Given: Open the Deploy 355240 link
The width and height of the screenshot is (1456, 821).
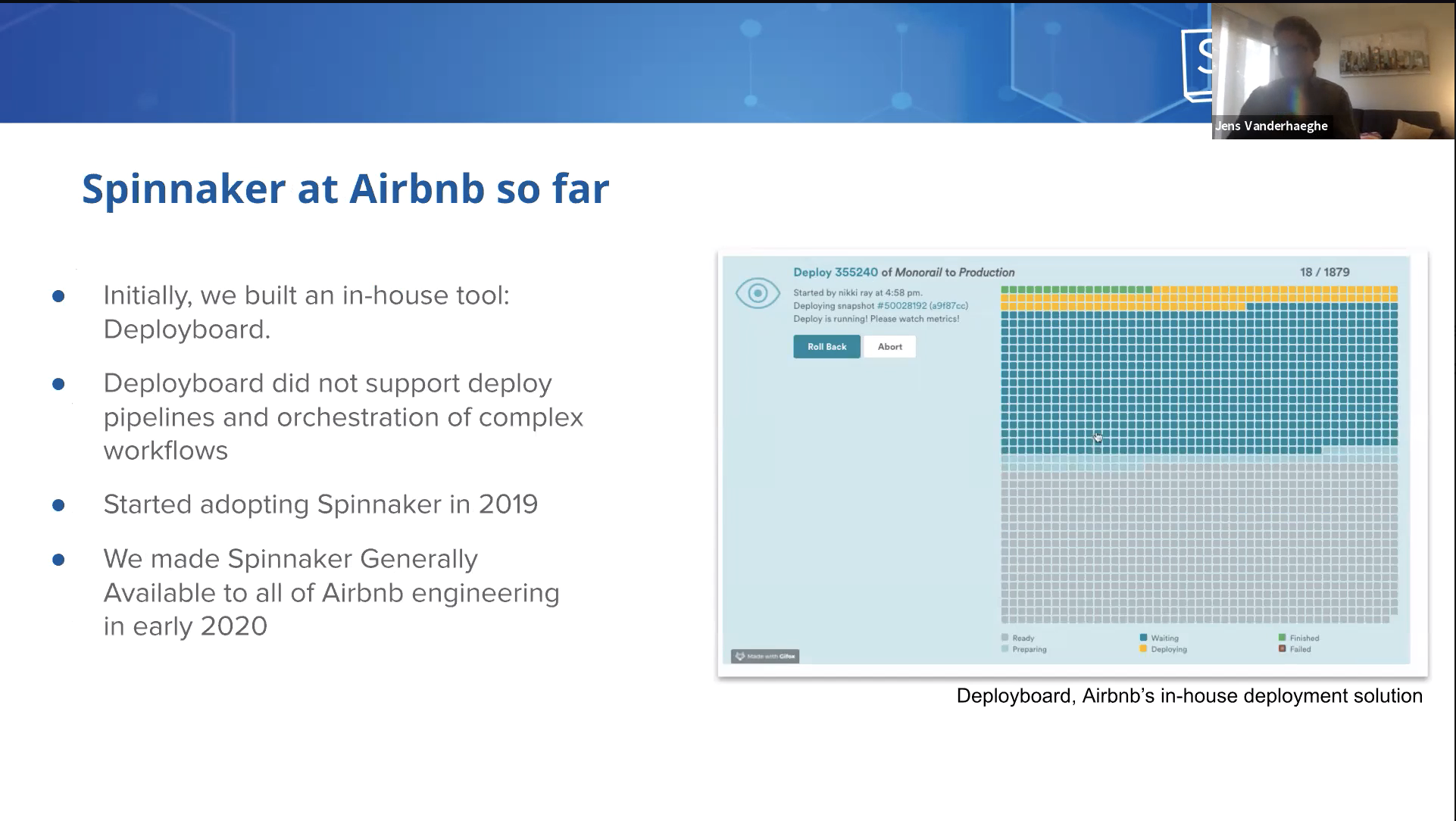Looking at the screenshot, I should pyautogui.click(x=836, y=272).
